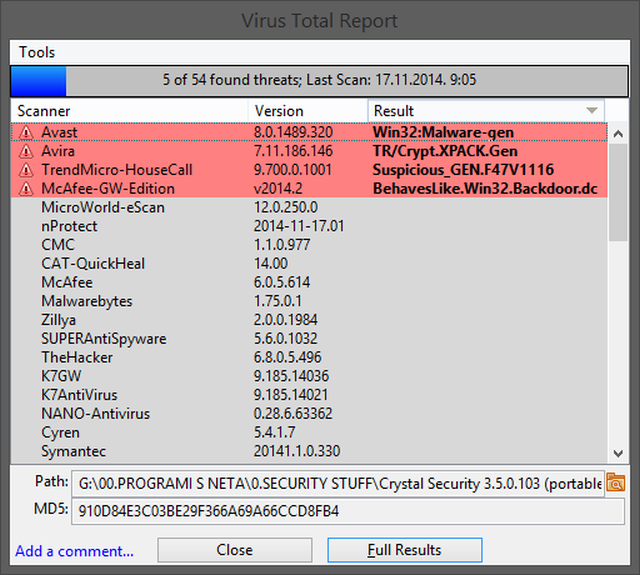640x575 pixels.
Task: Select the TR/Crypt.XPACK.Gen result
Action: 445,151
